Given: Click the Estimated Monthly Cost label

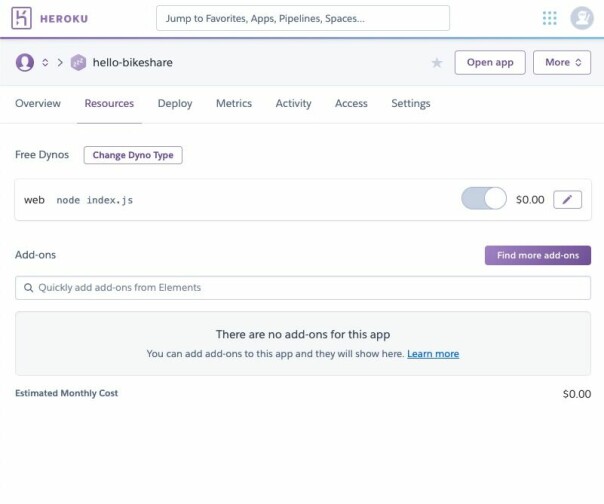Looking at the screenshot, I should (x=66, y=393).
